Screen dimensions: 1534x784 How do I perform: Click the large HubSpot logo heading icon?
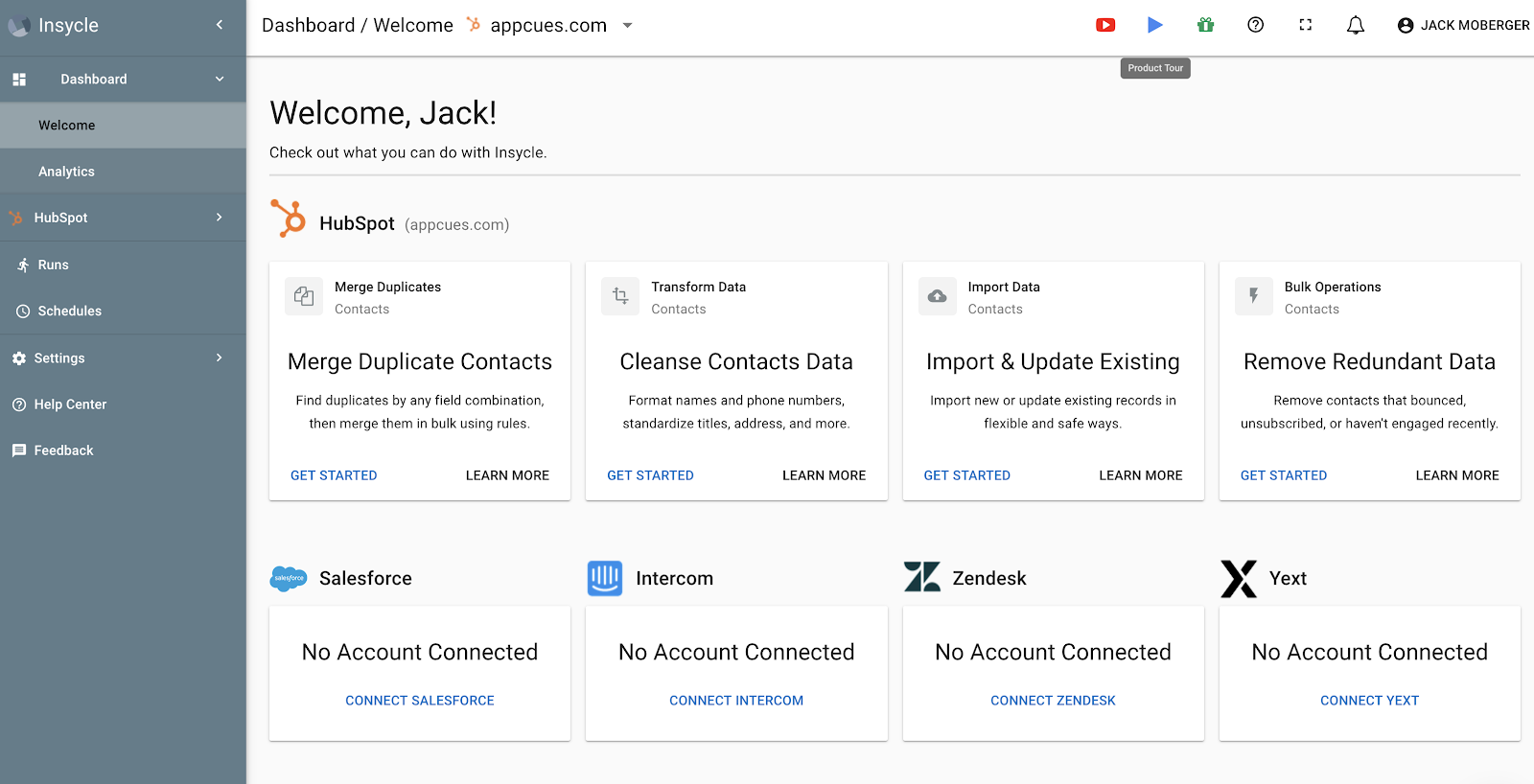coord(288,219)
